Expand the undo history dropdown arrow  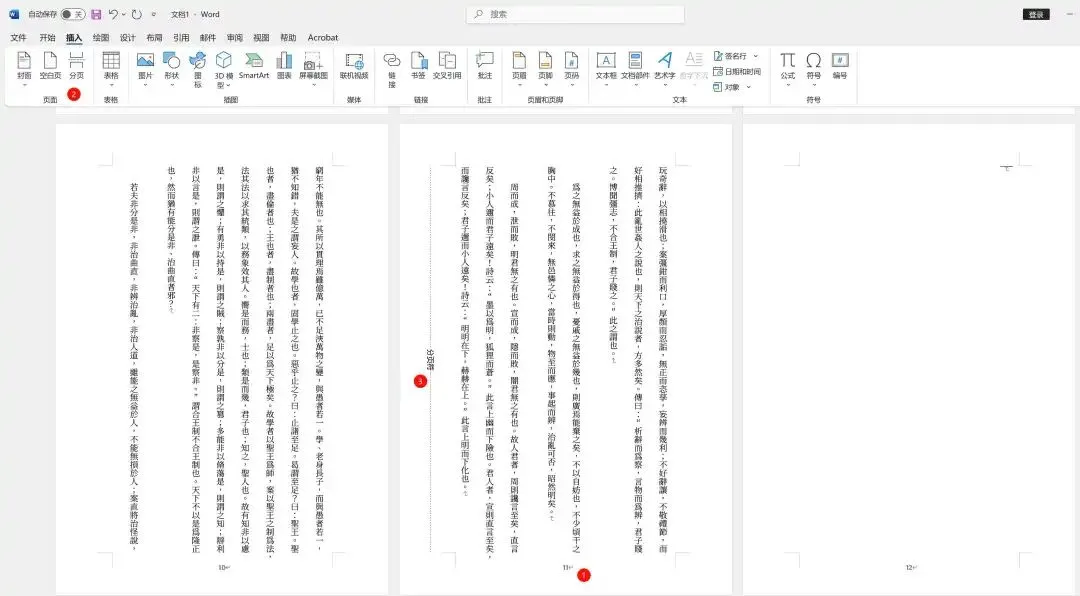pos(123,14)
